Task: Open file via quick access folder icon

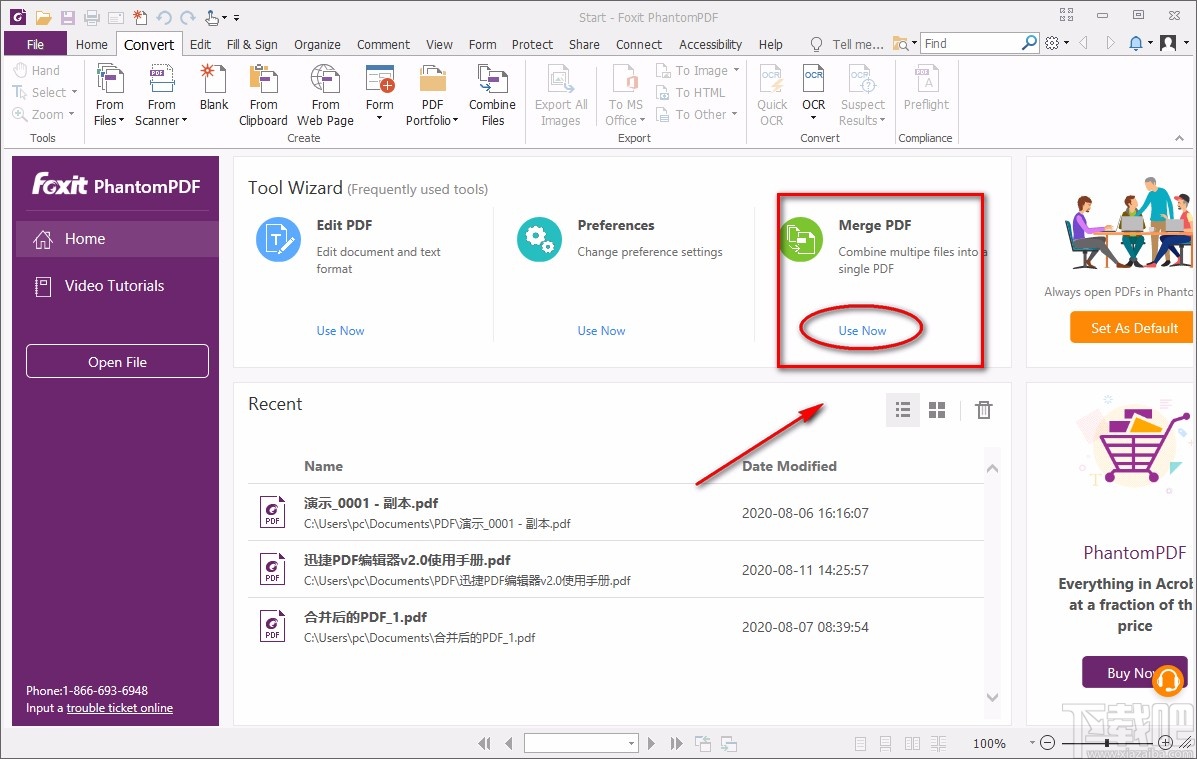Action: click(x=44, y=17)
